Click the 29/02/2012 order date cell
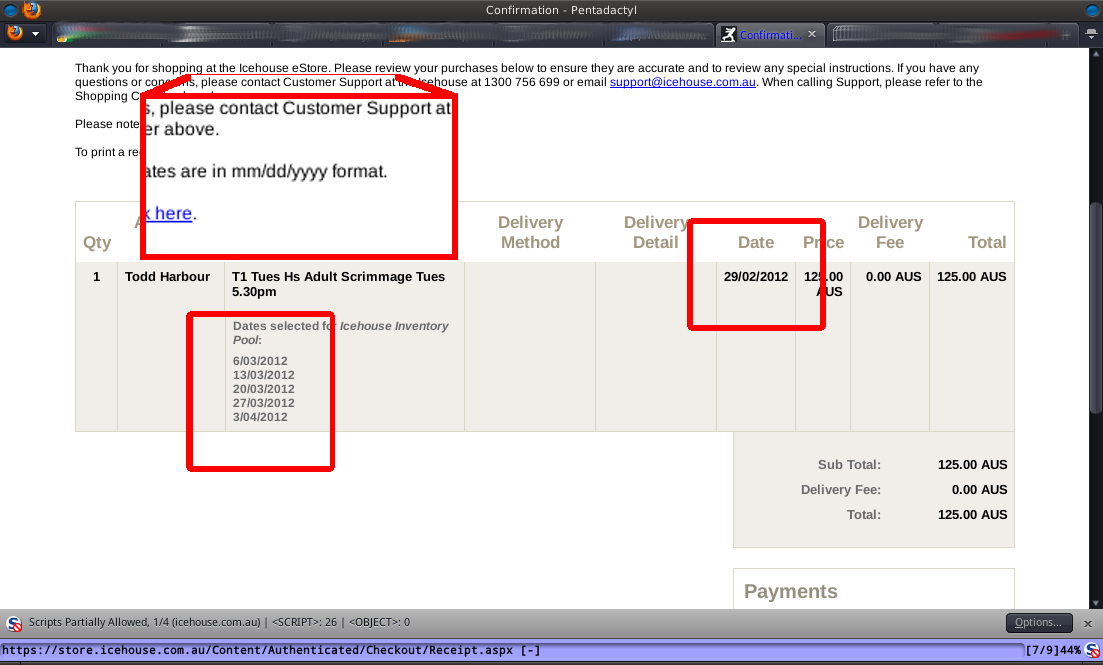The image size is (1103, 665). (755, 277)
